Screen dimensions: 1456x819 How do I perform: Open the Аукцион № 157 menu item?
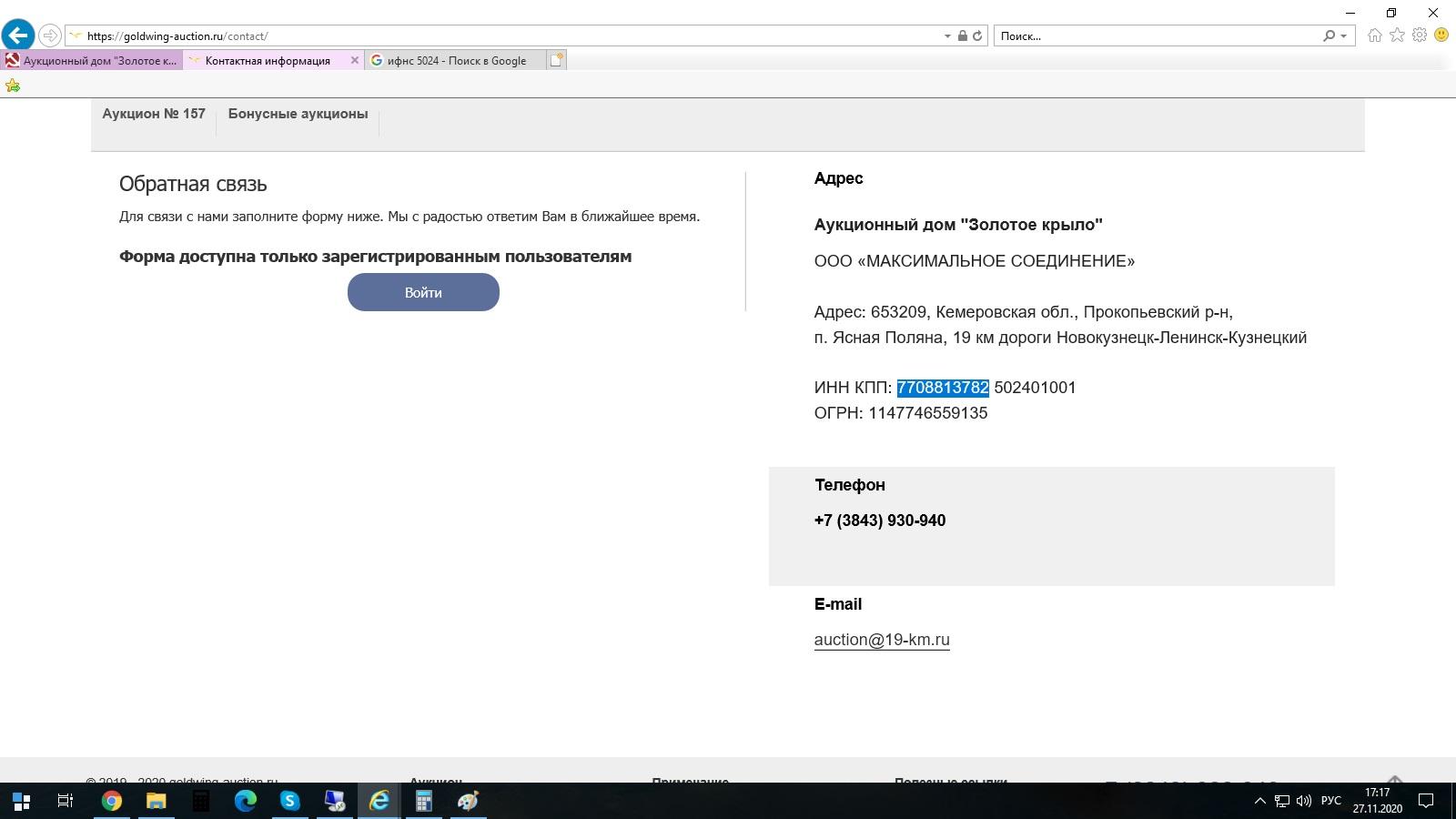click(154, 114)
